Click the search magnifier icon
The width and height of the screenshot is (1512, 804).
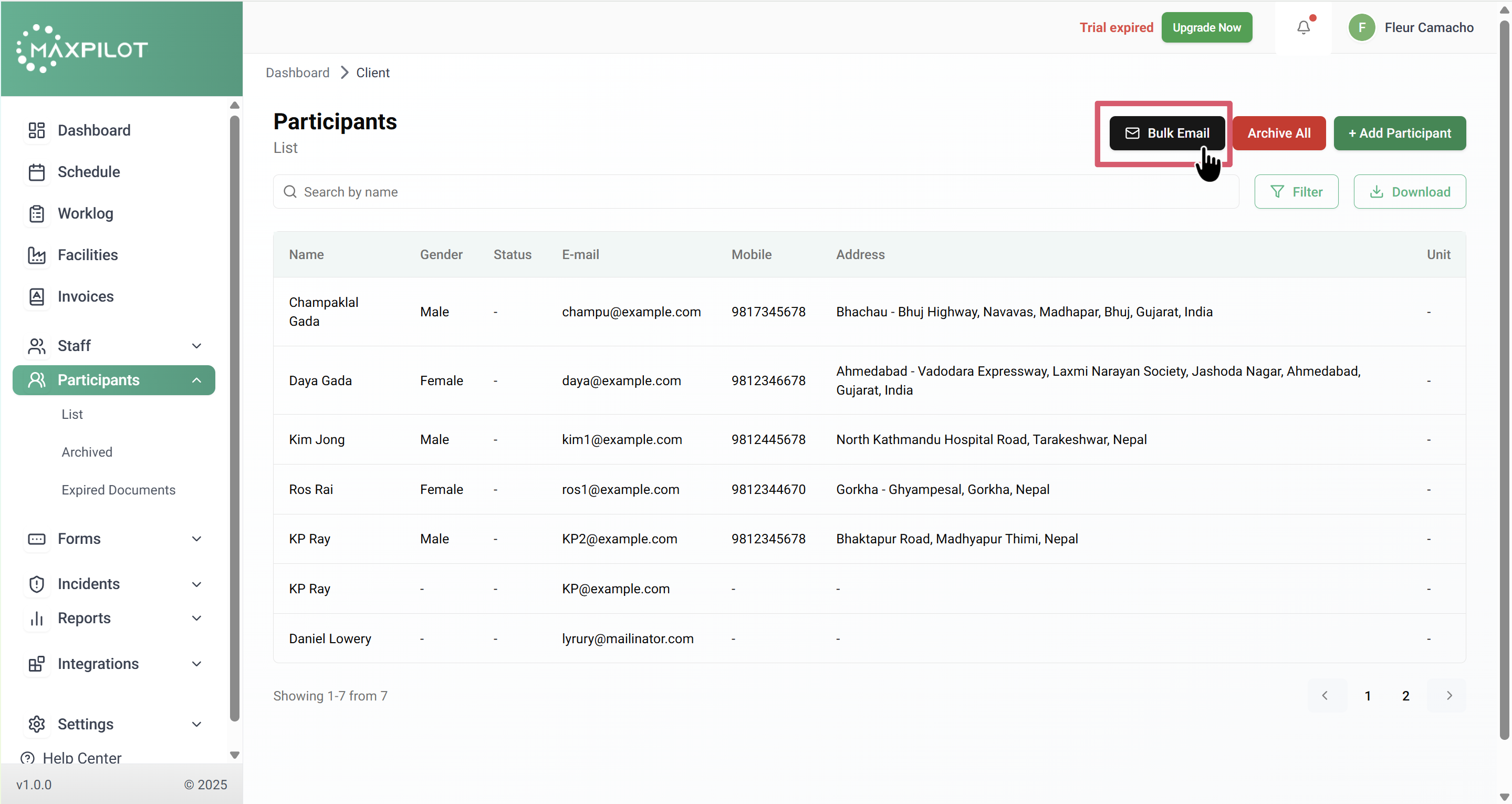[x=290, y=192]
